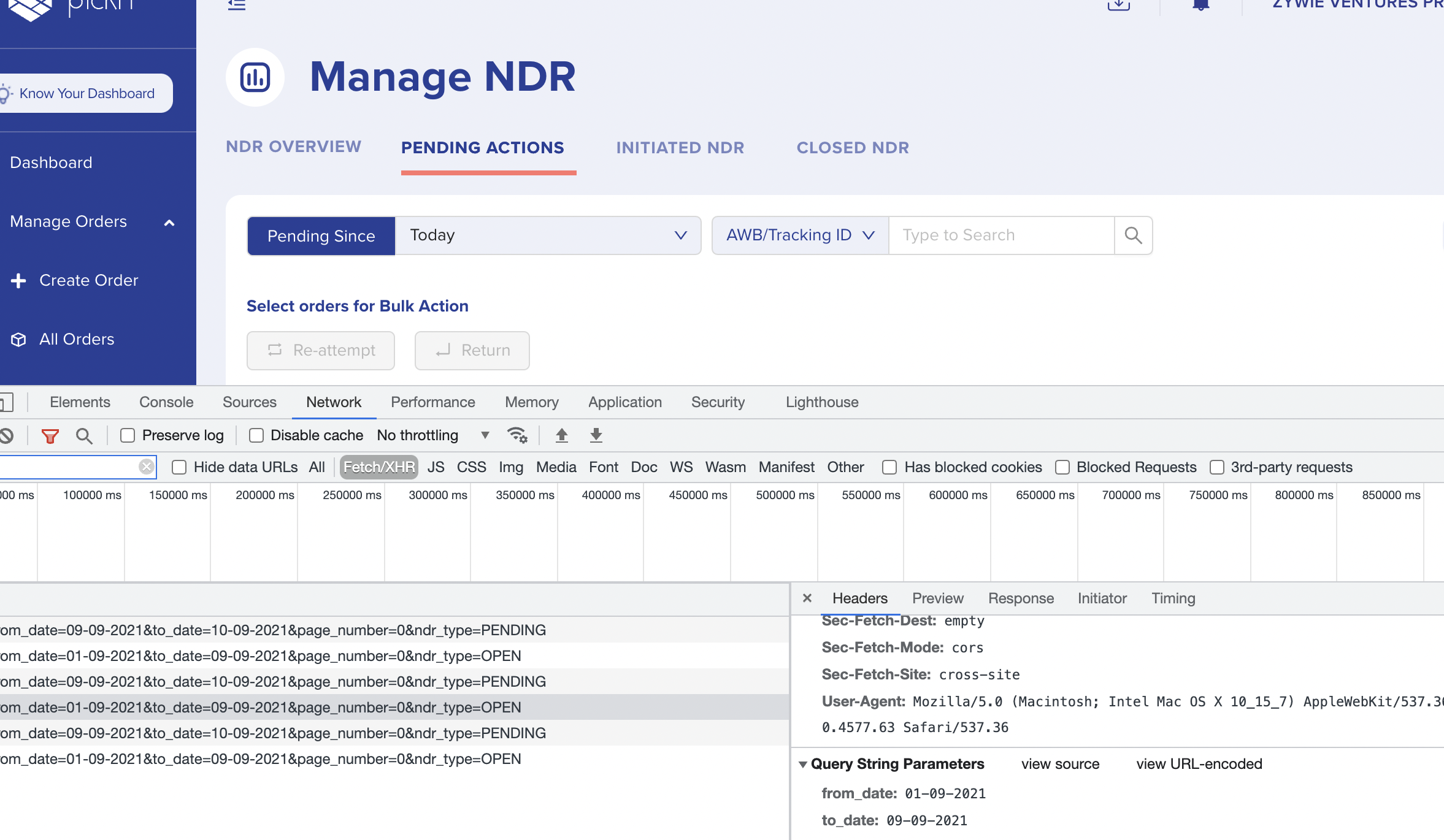This screenshot has width=1444, height=840.
Task: Click the plus icon beside Create Order
Action: [x=18, y=281]
